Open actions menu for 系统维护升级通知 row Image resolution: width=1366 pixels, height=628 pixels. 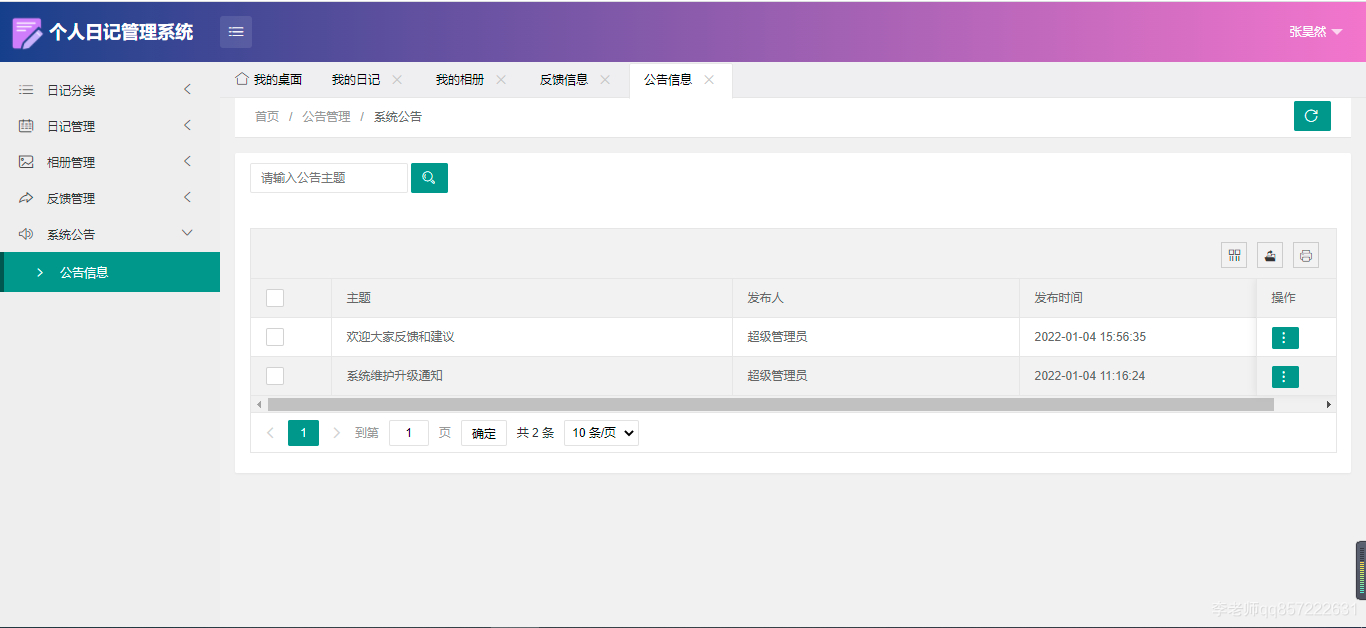click(1285, 377)
